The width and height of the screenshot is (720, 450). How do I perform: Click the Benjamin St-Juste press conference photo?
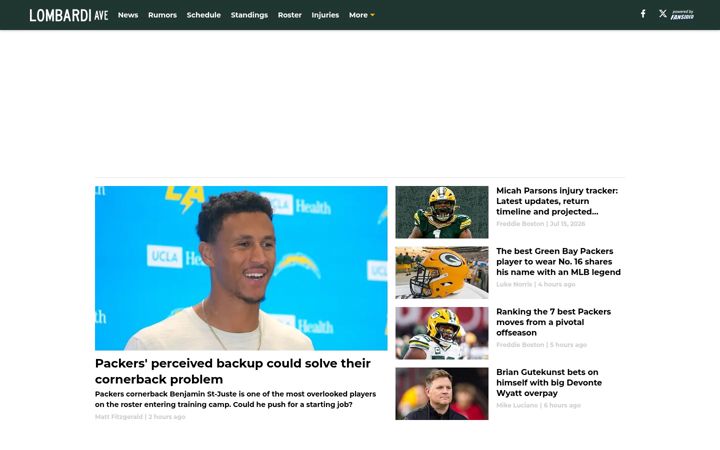[x=241, y=268]
